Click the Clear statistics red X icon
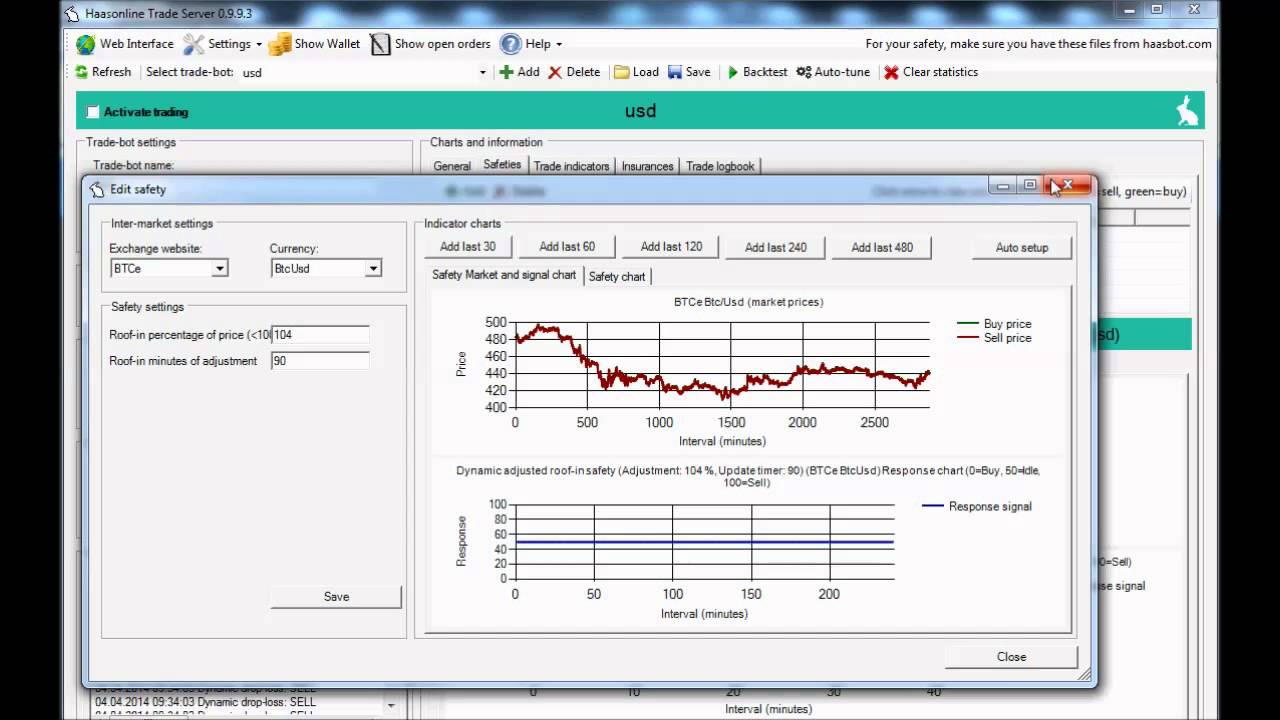Image resolution: width=1280 pixels, height=720 pixels. (891, 72)
